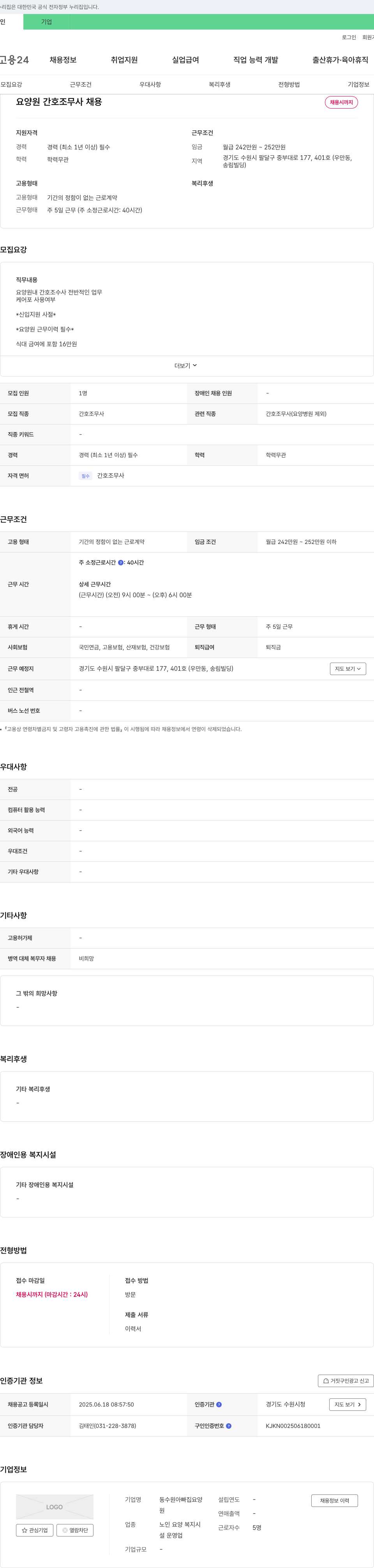Select company name 동수원아빠집요양원

pyautogui.click(x=181, y=1505)
